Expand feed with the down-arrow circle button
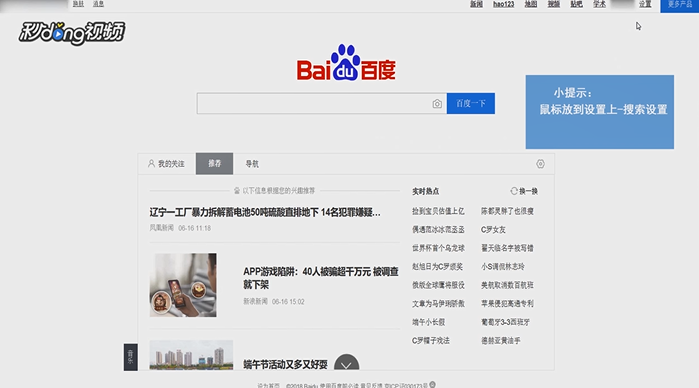Screen dimensions: 699x388 [x=346, y=363]
